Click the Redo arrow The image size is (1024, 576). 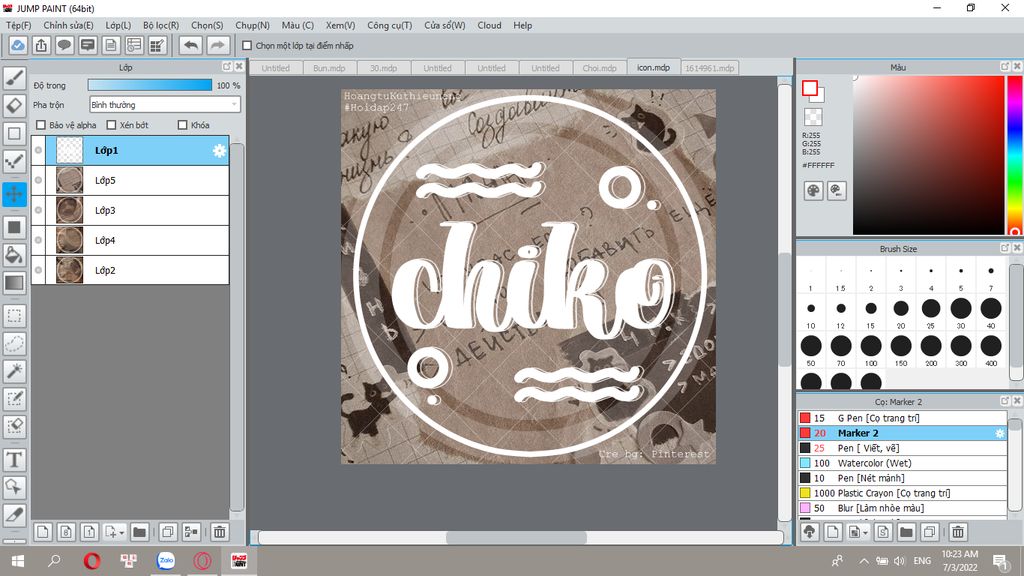pyautogui.click(x=217, y=46)
